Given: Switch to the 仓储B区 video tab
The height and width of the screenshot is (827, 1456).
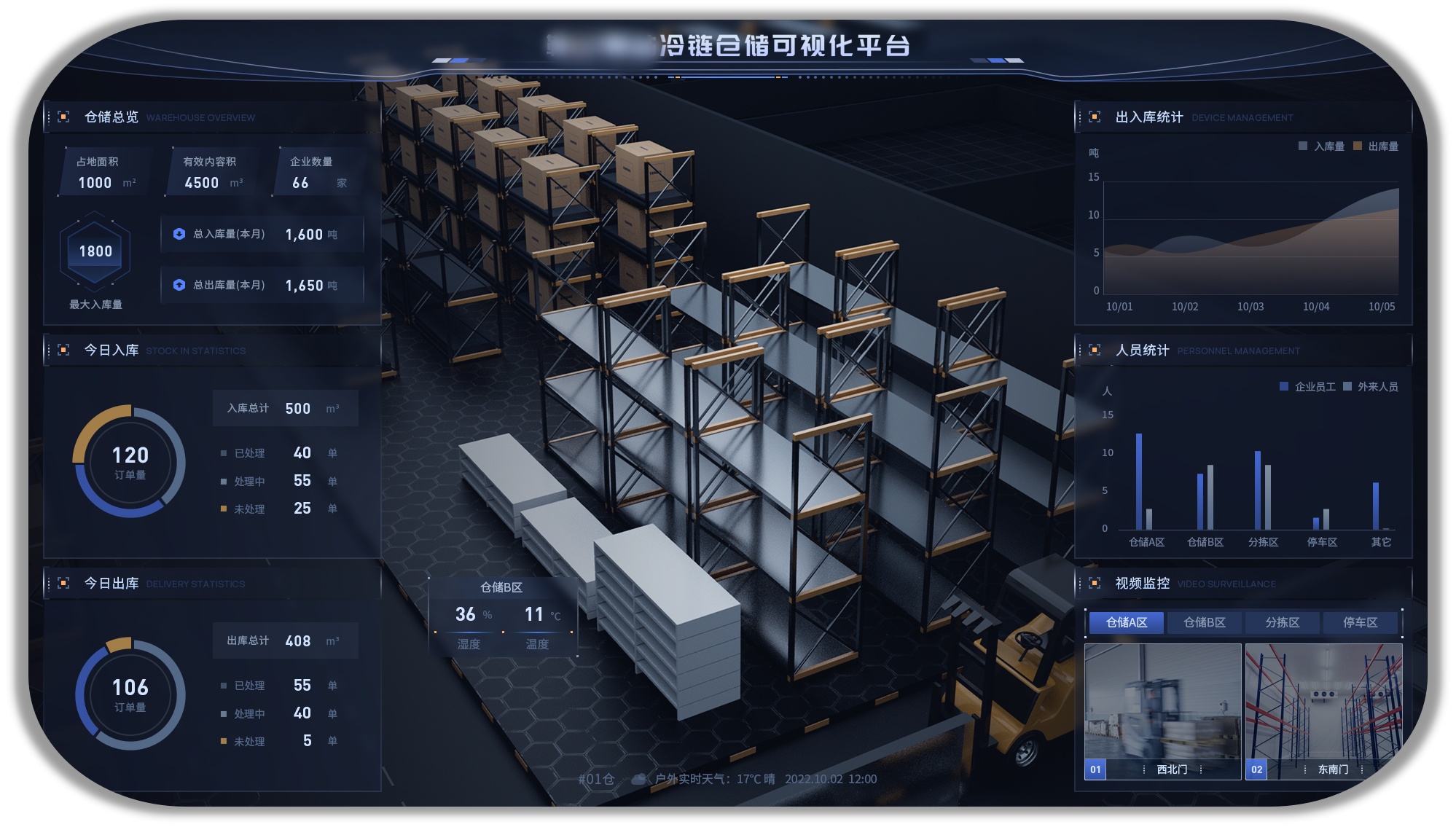Looking at the screenshot, I should tap(1205, 622).
